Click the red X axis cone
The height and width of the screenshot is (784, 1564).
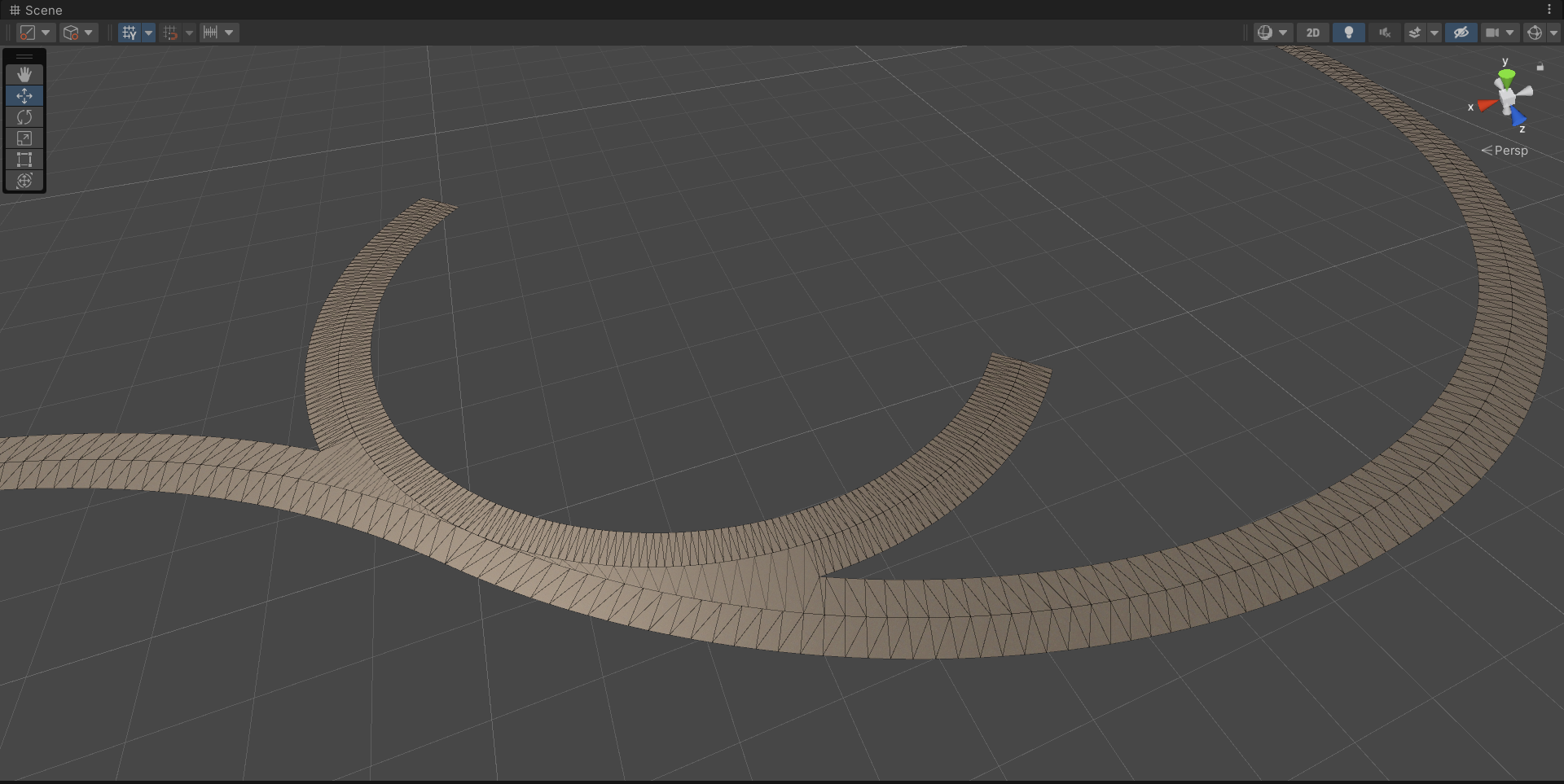click(x=1487, y=105)
